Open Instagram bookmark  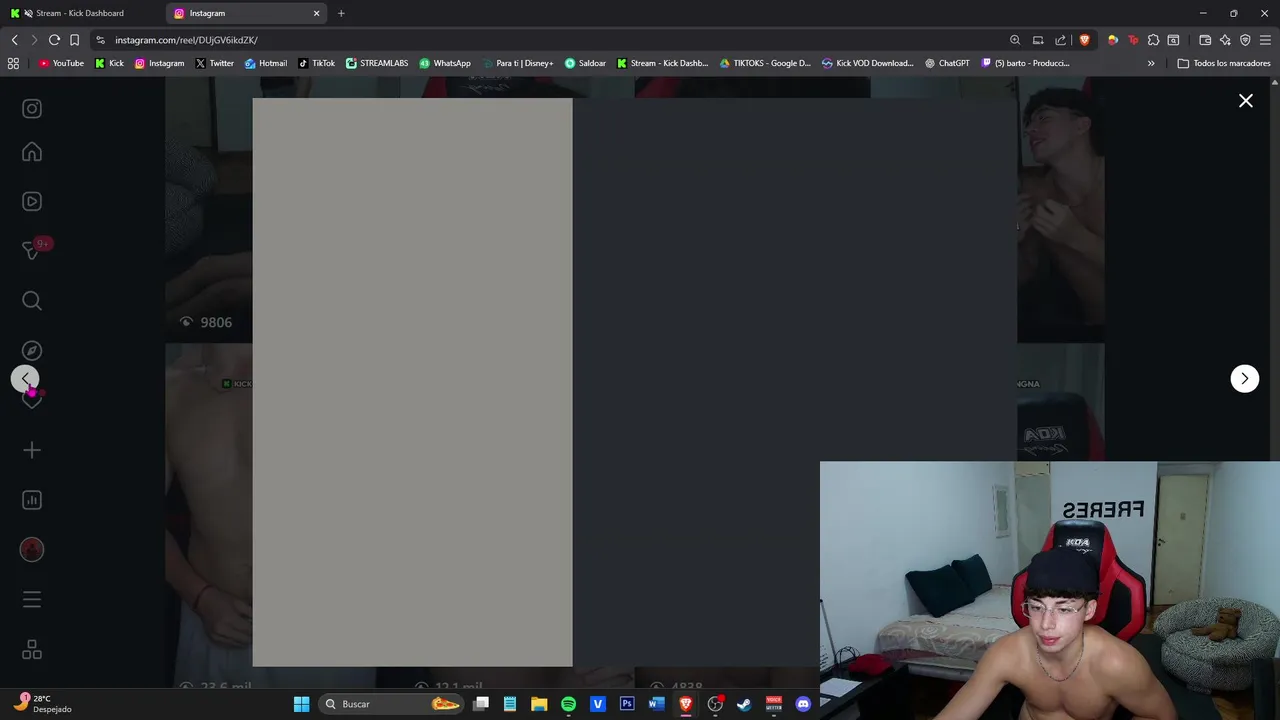coord(159,63)
